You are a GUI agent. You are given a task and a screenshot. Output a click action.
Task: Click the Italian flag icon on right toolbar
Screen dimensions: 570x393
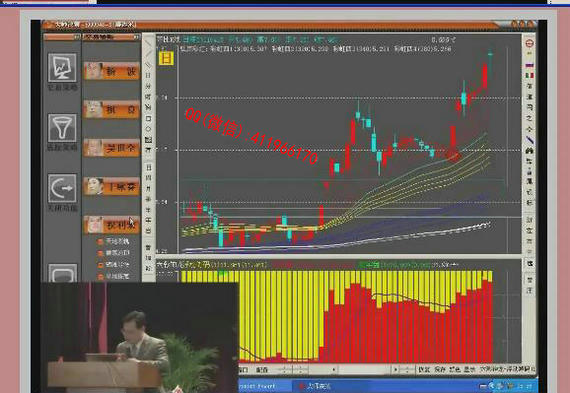tap(530, 75)
